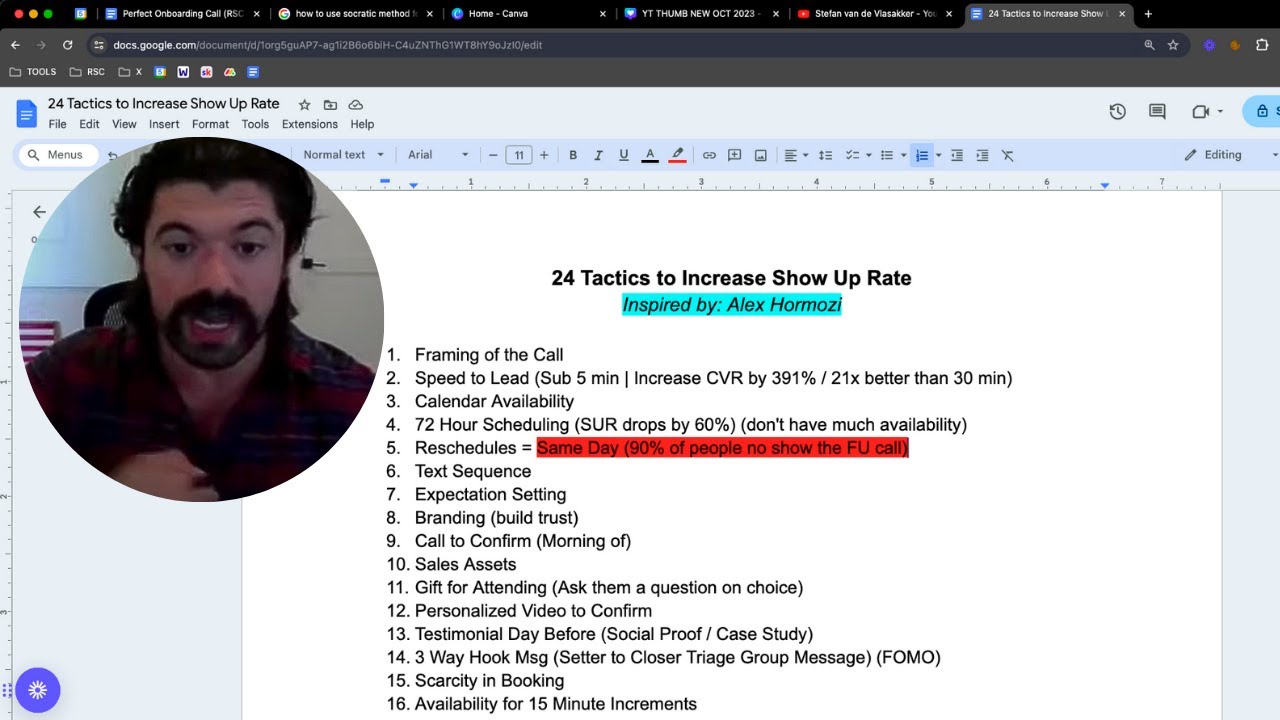This screenshot has width=1280, height=720.
Task: Toggle underline formatting
Action: (x=624, y=155)
